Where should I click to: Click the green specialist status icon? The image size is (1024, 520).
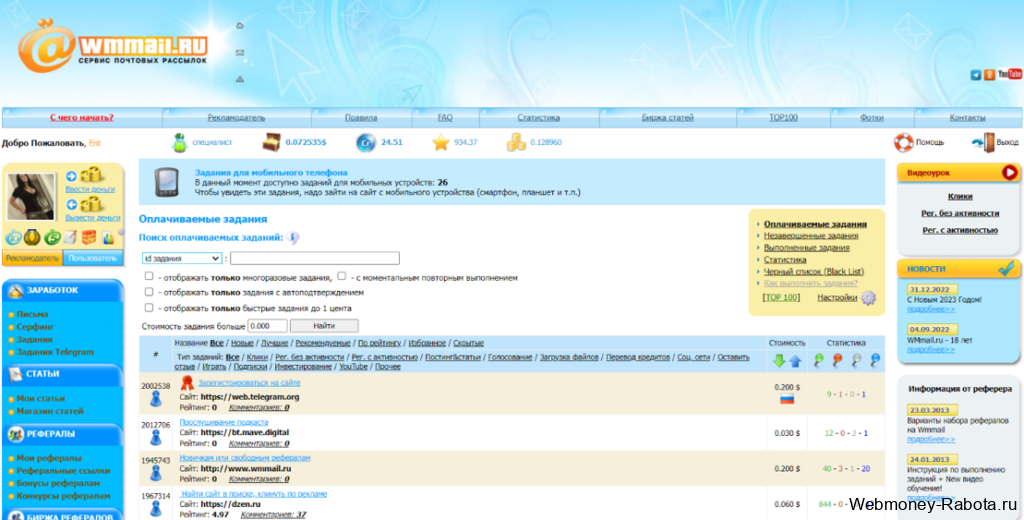point(180,142)
